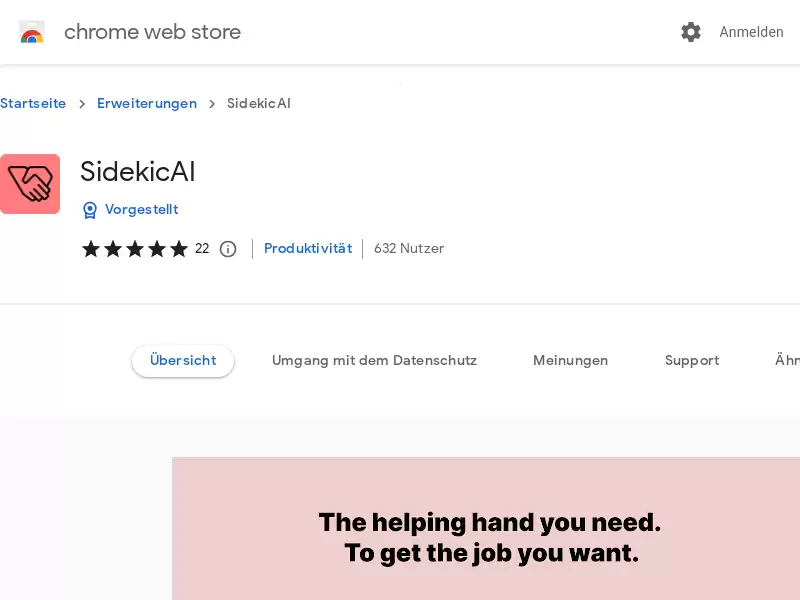The image size is (800, 600).
Task: Go to Startseite breadcrumb link
Action: 33,104
